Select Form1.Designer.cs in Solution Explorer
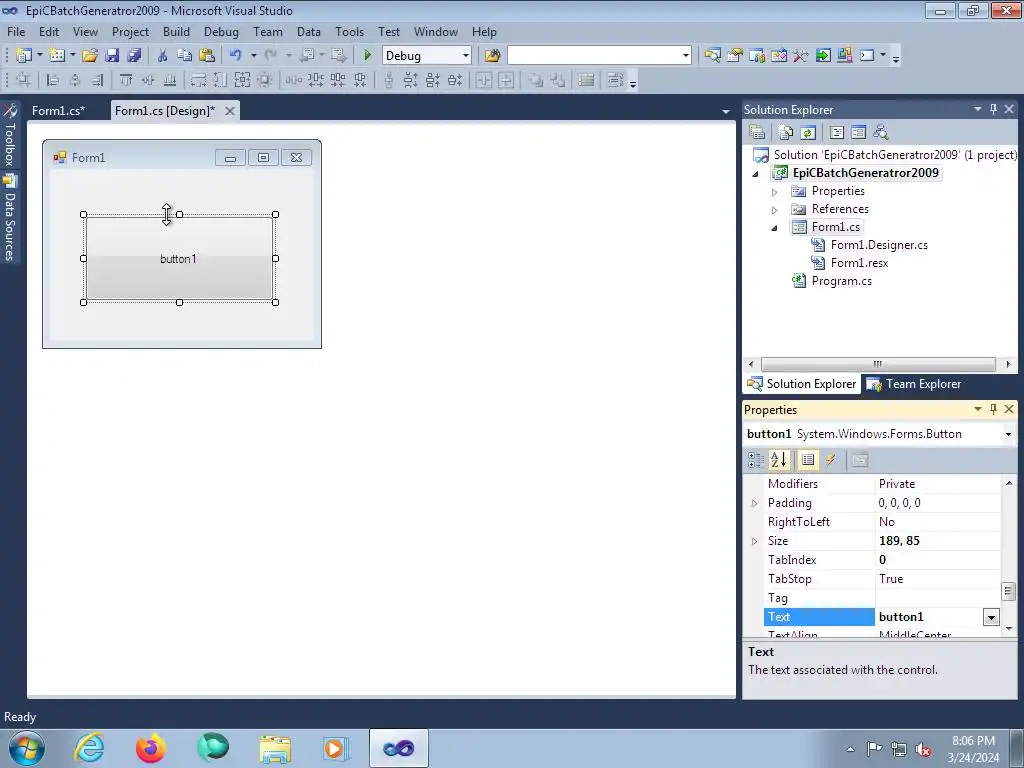The height and width of the screenshot is (768, 1024). [x=878, y=245]
